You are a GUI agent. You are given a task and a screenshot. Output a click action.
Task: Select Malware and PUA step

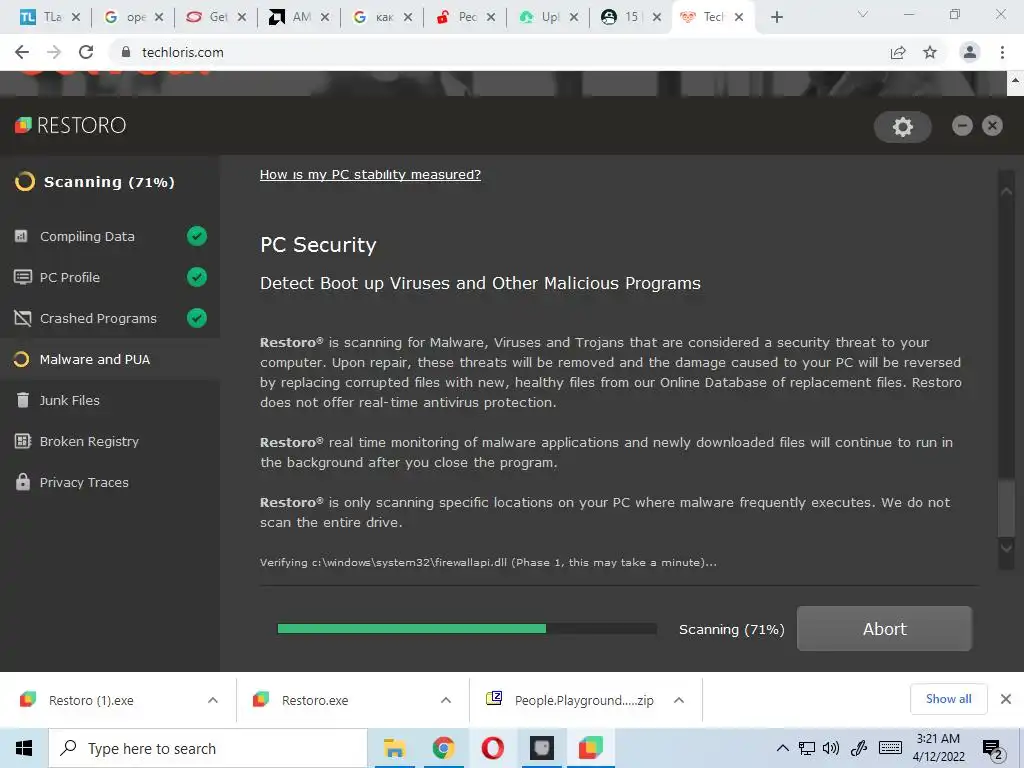pos(110,359)
